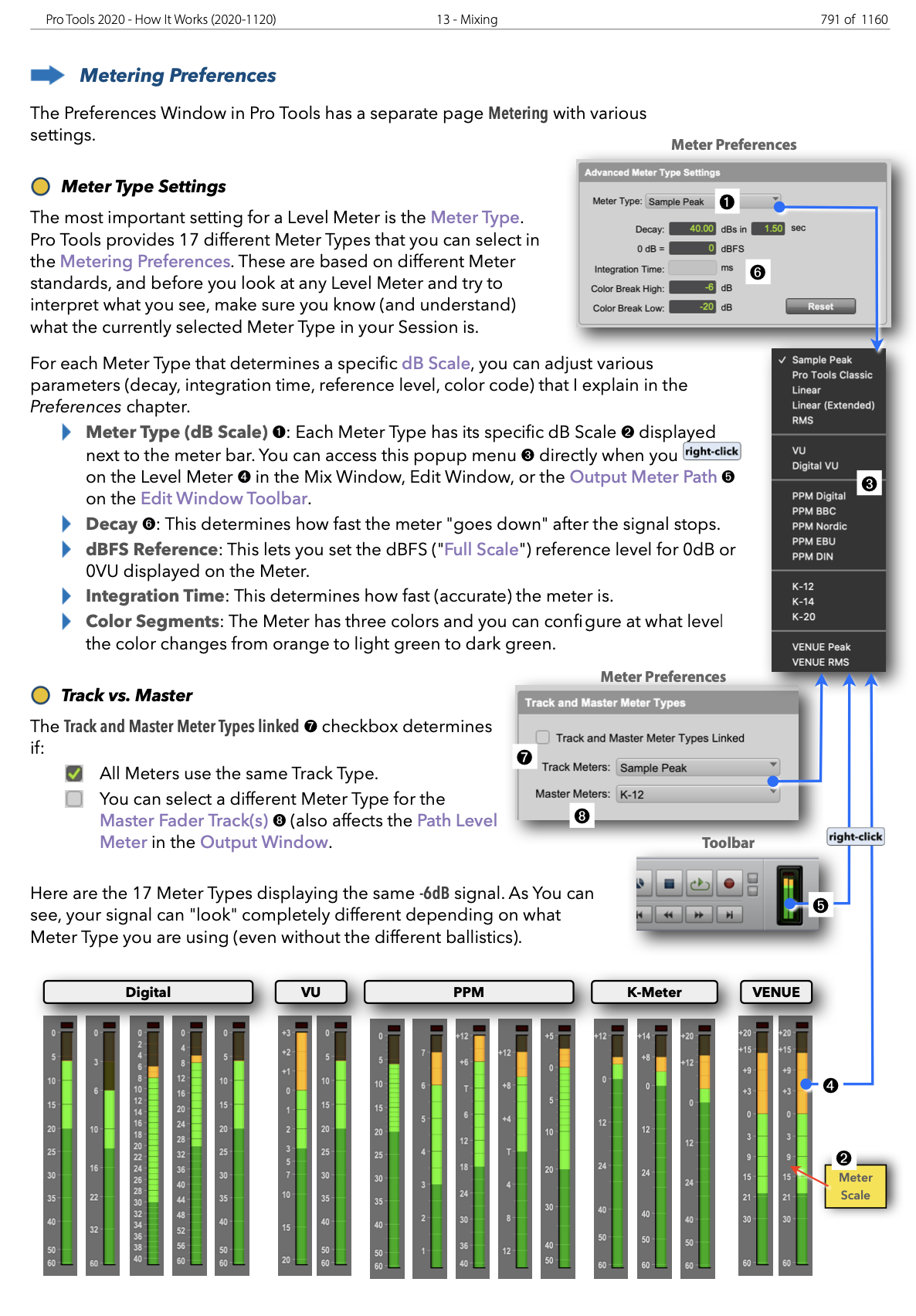
Task: Click the Reset button in Meter Settings
Action: coord(820,307)
